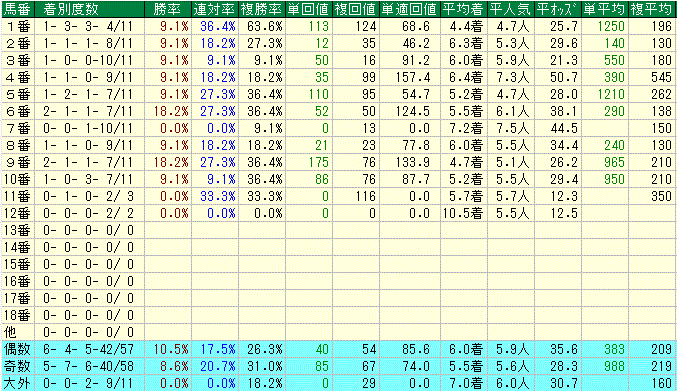
Task: Click the 124.5 単適回値 value in 6番 row
Action: tap(413, 111)
